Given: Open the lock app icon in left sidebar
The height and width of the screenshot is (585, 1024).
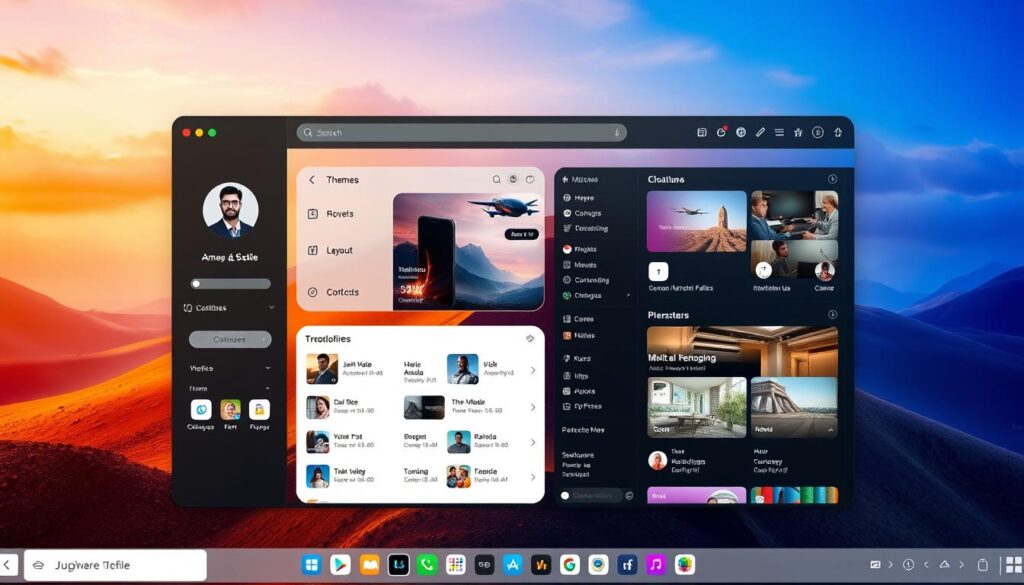Looking at the screenshot, I should 259,410.
